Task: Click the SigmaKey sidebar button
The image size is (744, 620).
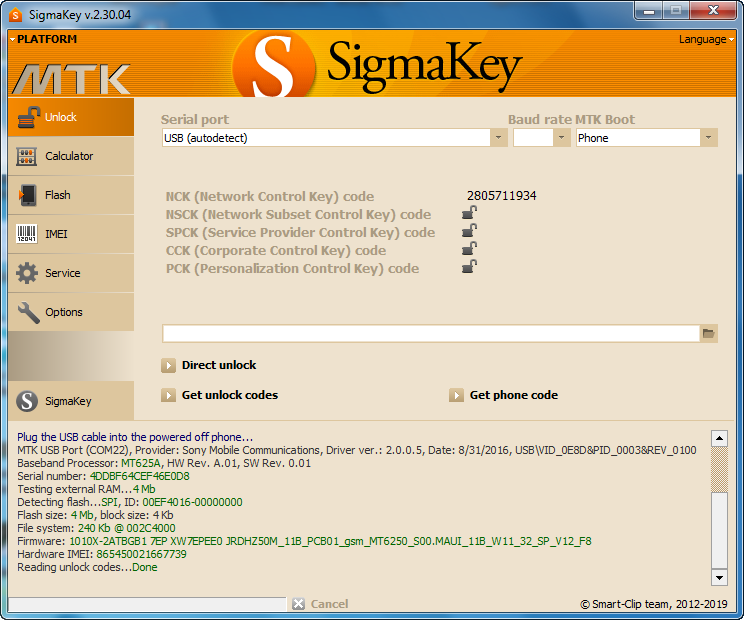Action: 71,401
